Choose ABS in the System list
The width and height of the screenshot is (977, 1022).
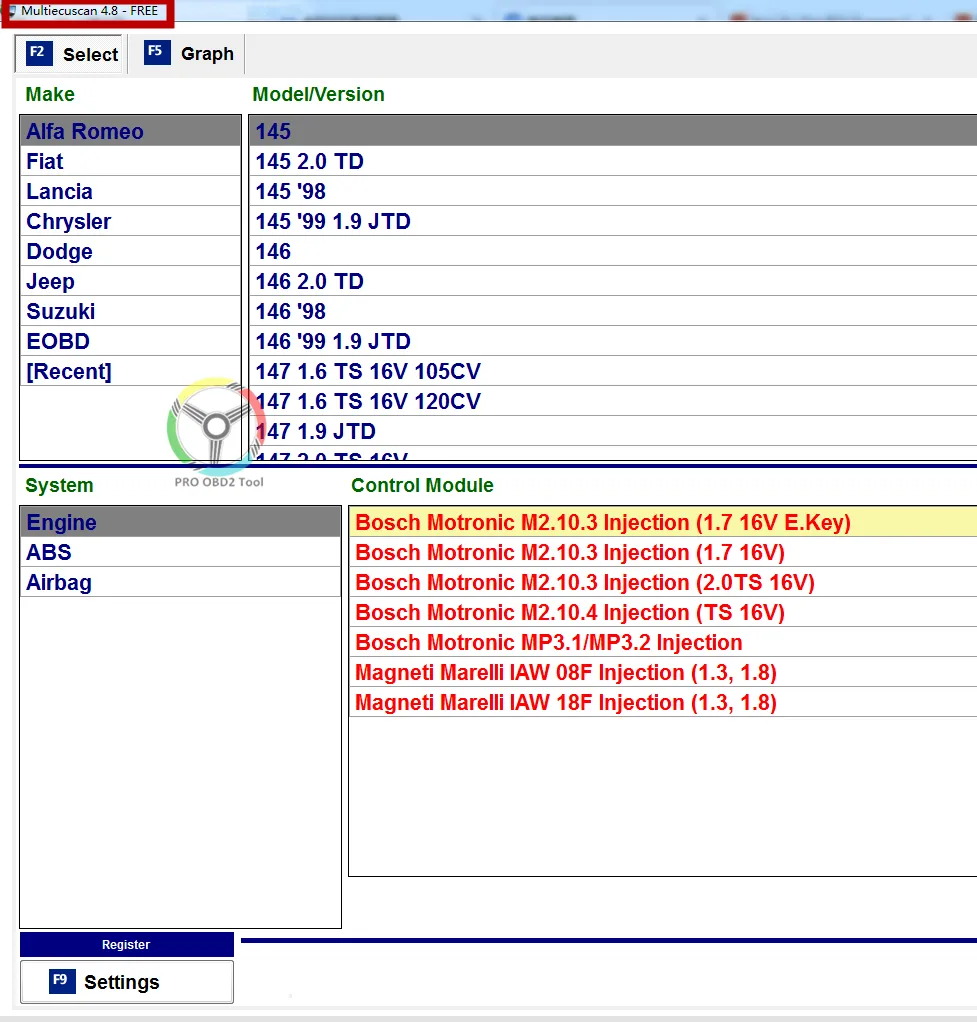pyautogui.click(x=181, y=552)
